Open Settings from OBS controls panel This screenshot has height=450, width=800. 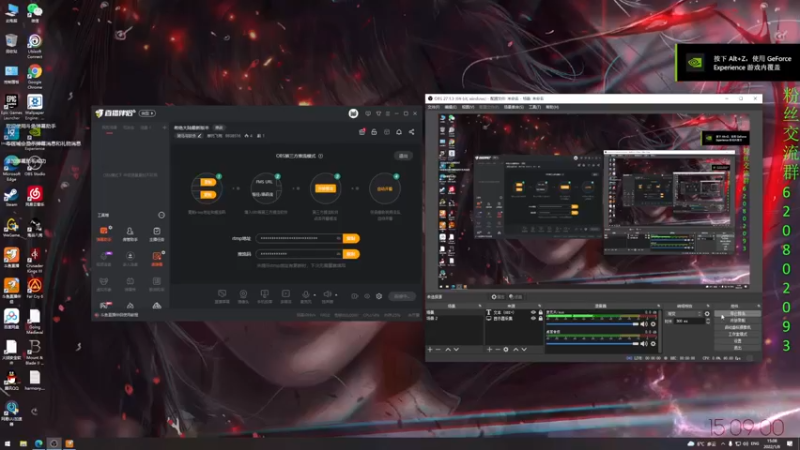[x=737, y=341]
